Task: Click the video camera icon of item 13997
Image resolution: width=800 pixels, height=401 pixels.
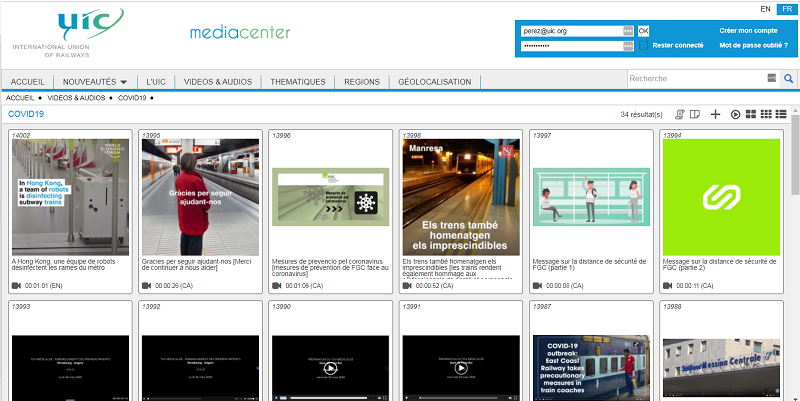Action: click(537, 286)
